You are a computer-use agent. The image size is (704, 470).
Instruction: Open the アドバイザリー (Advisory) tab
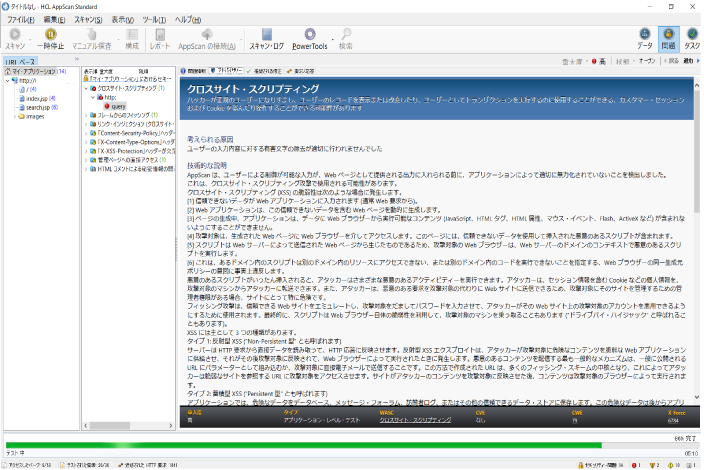226,71
